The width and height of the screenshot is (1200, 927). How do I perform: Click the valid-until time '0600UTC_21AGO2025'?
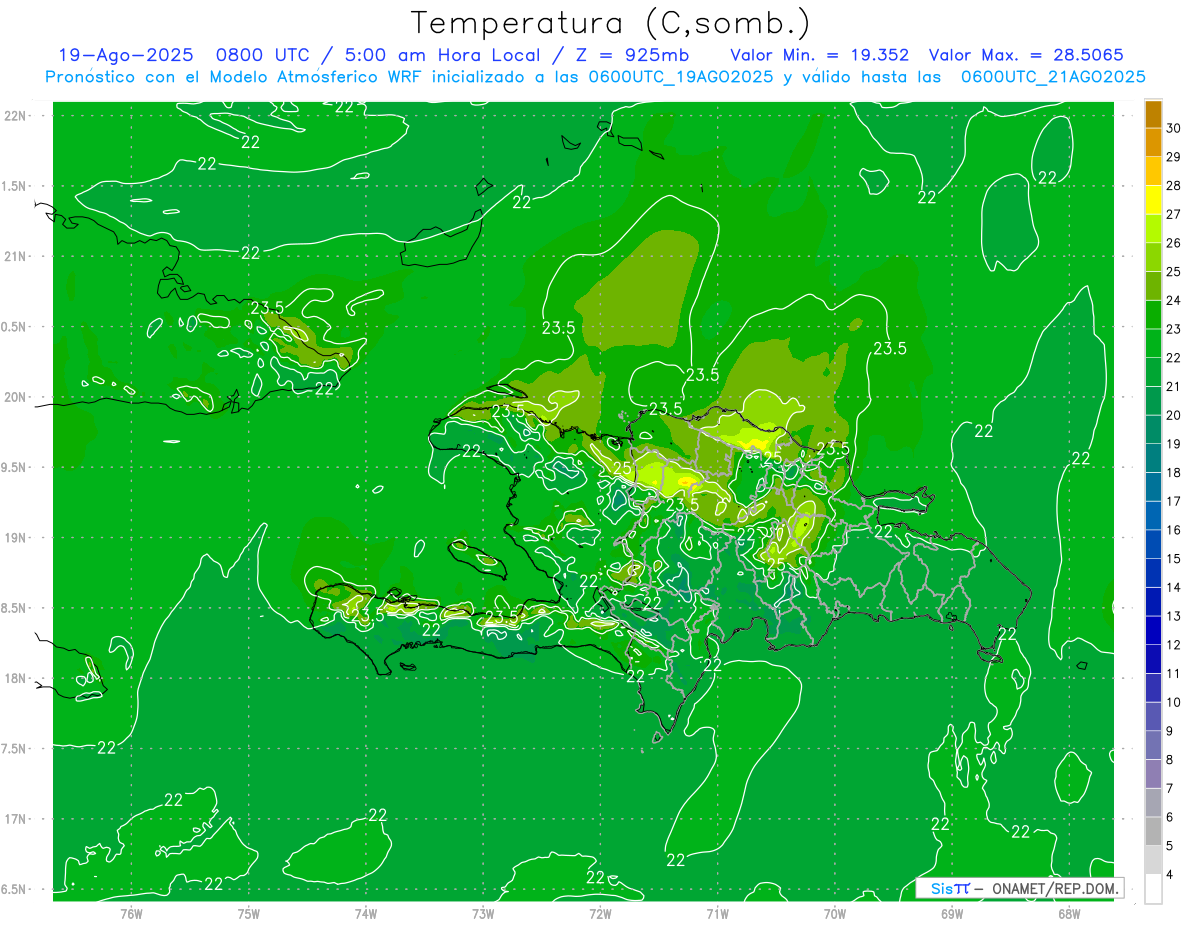coord(1053,76)
